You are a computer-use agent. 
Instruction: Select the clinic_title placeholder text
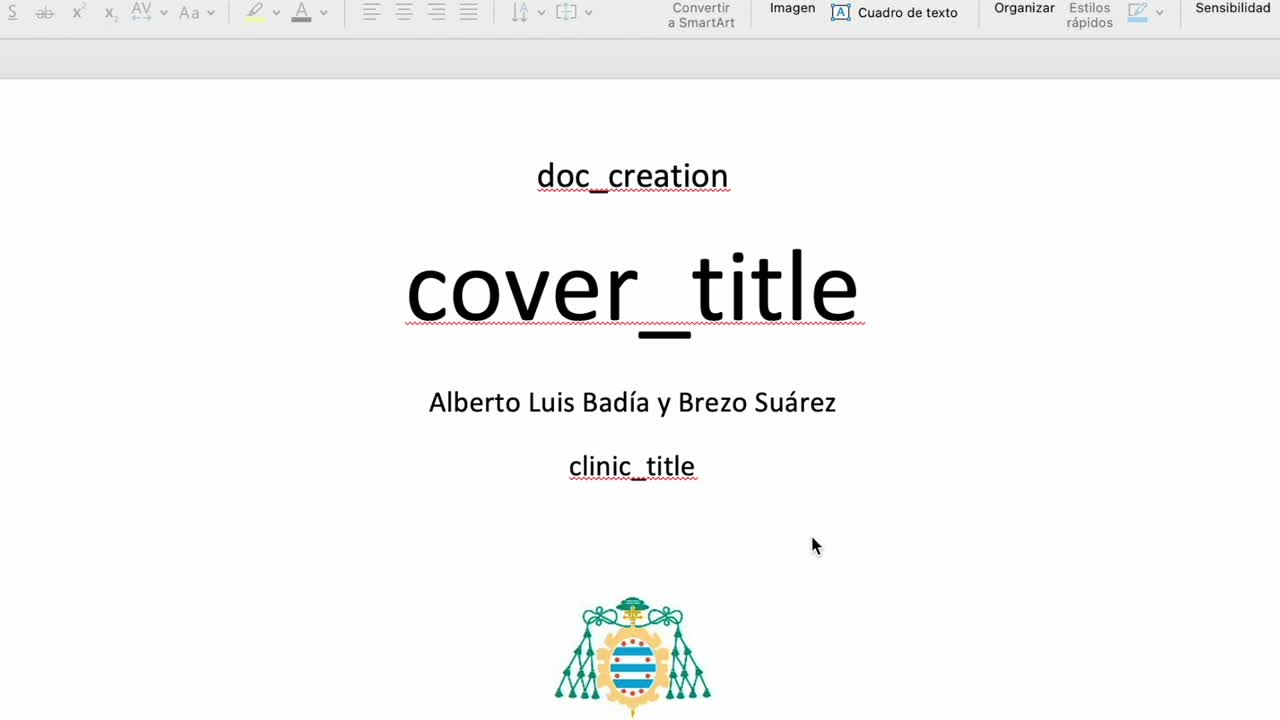pos(632,466)
